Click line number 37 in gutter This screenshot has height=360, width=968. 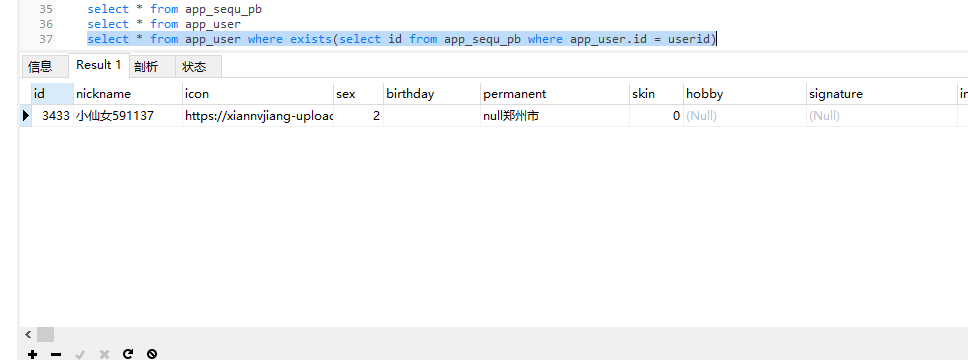click(46, 39)
